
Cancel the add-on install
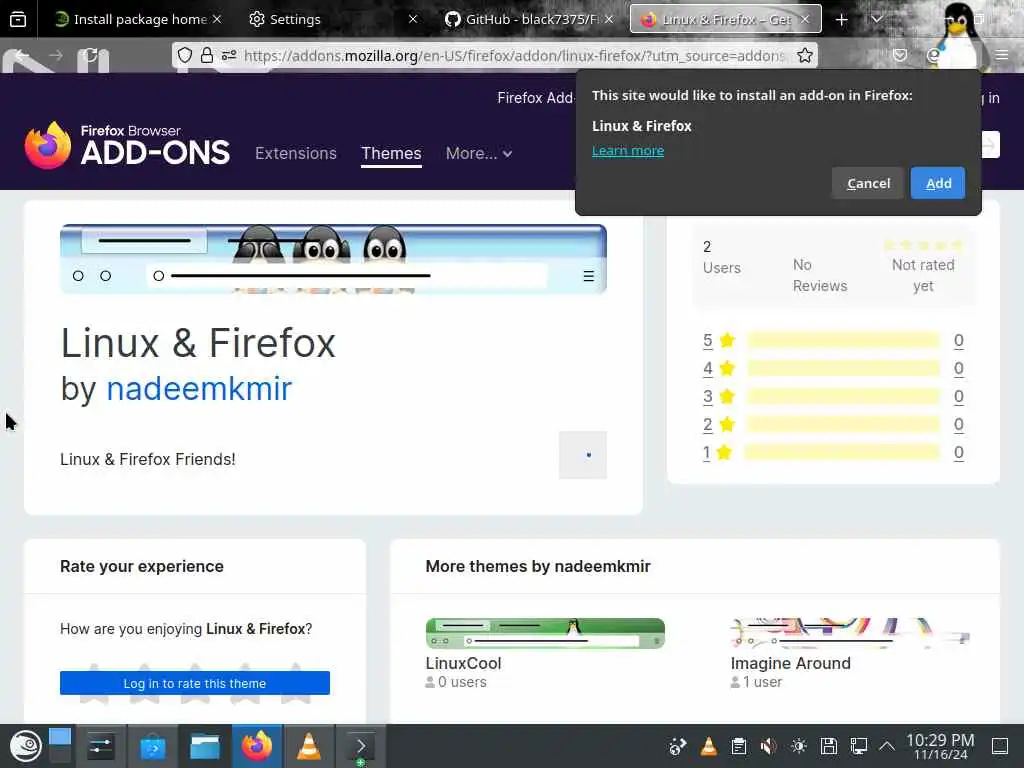(868, 183)
